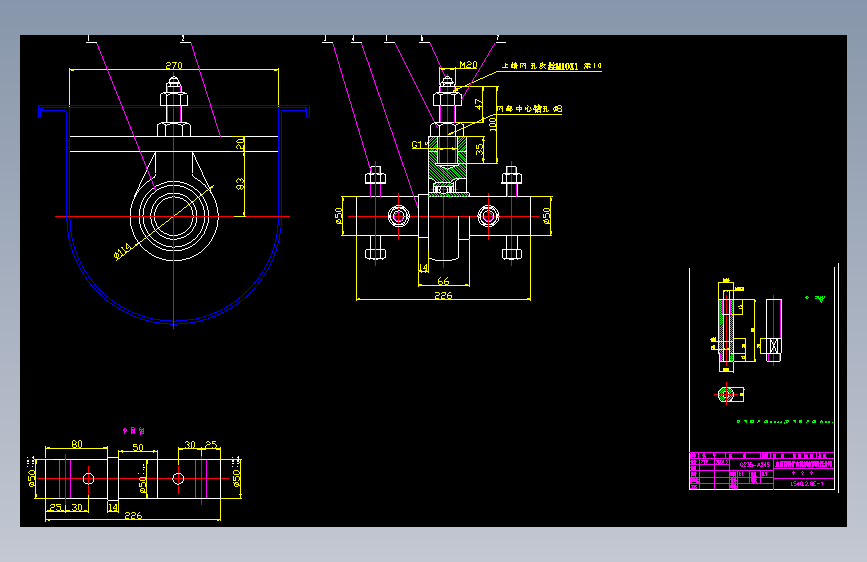Image resolution: width=867 pixels, height=562 pixels.
Task: Select the 50 horizontal dimension in the bottom-left view
Action: pos(138,447)
